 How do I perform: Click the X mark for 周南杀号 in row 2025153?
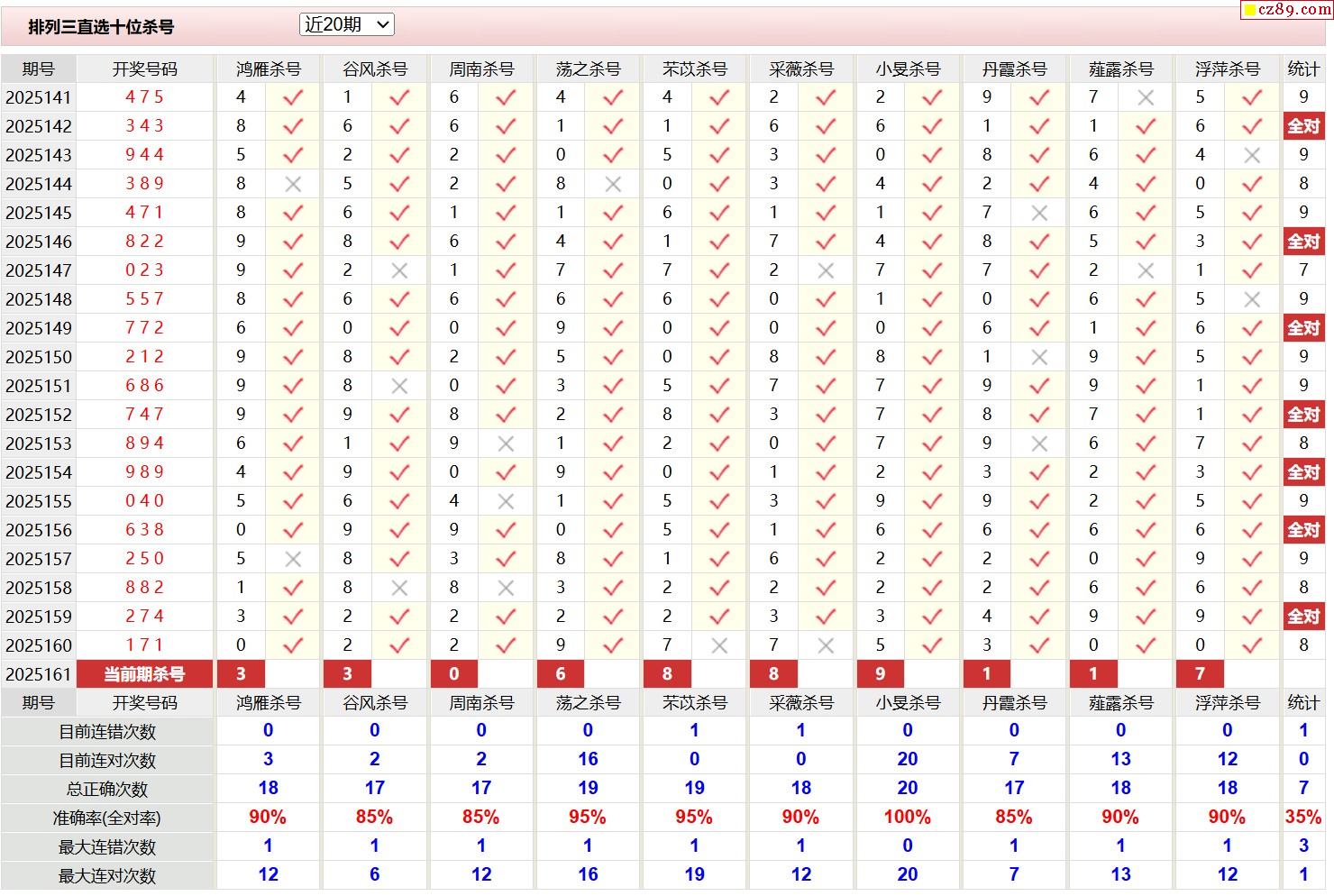pos(506,443)
